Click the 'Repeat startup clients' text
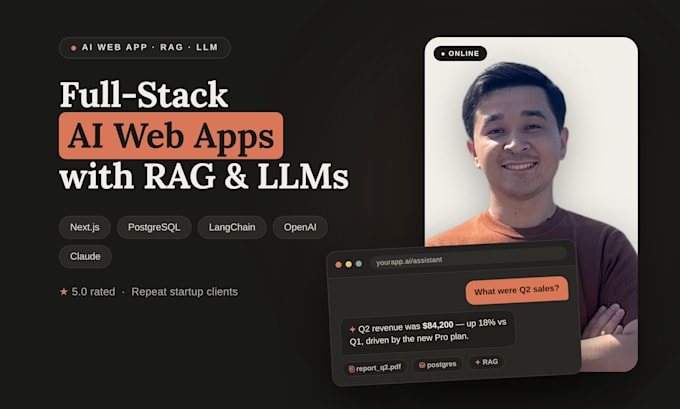Screen dimensions: 680x409 pos(185,292)
